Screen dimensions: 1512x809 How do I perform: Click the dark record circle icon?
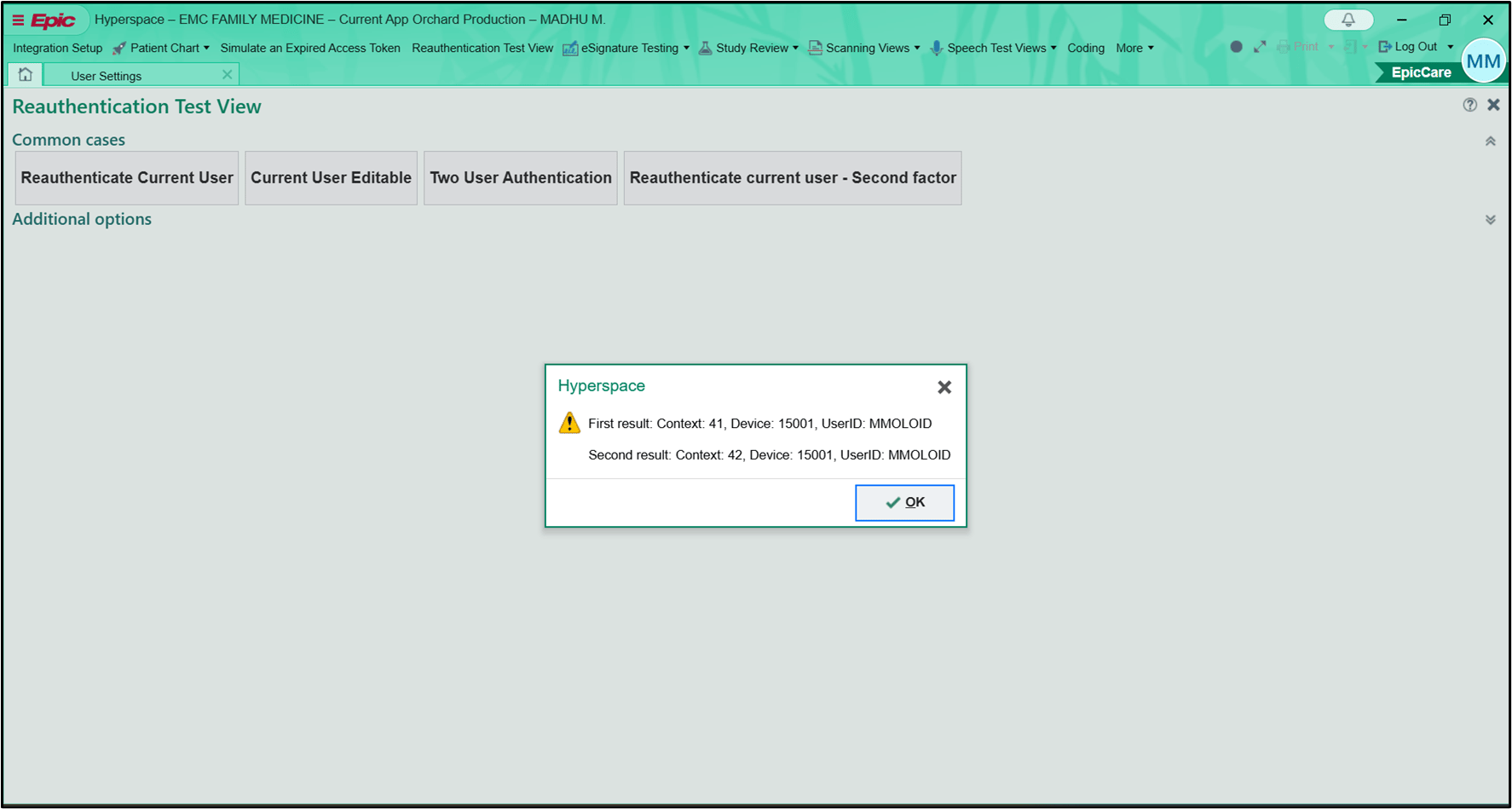(1236, 47)
